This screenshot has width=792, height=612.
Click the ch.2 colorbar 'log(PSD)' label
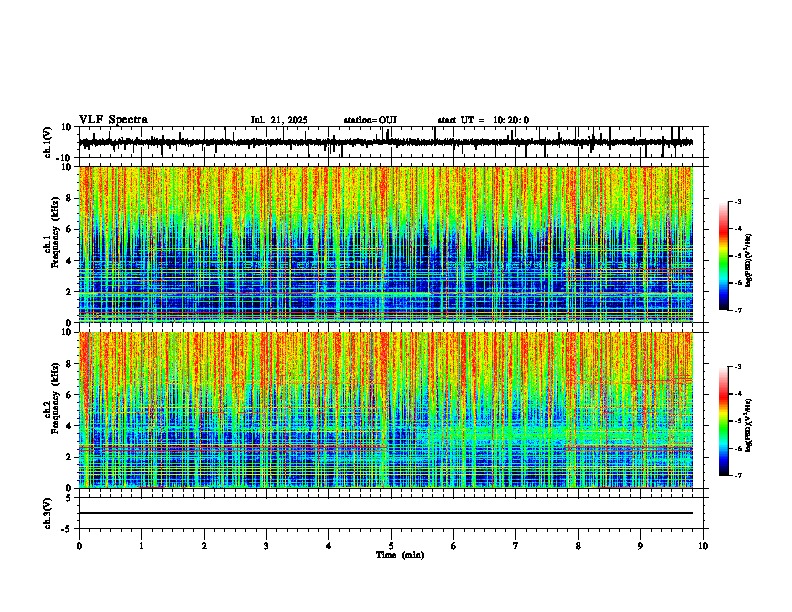click(x=749, y=425)
